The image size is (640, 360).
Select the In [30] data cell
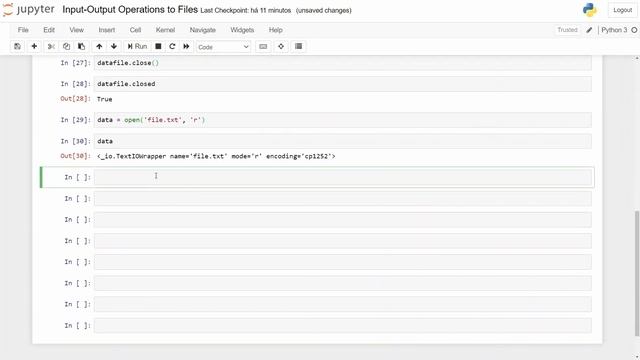point(342,141)
